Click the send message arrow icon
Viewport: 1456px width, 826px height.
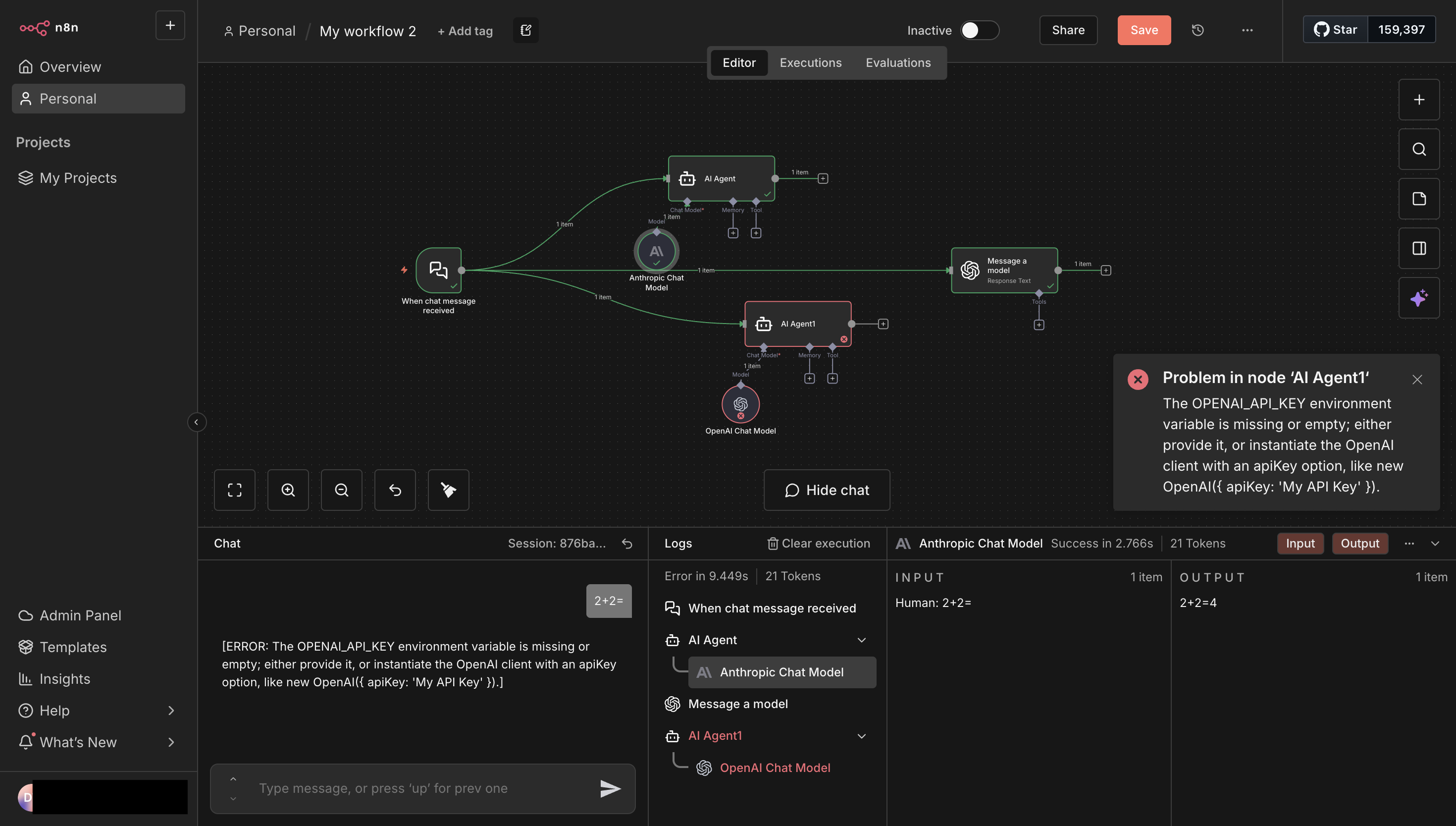[x=610, y=788]
